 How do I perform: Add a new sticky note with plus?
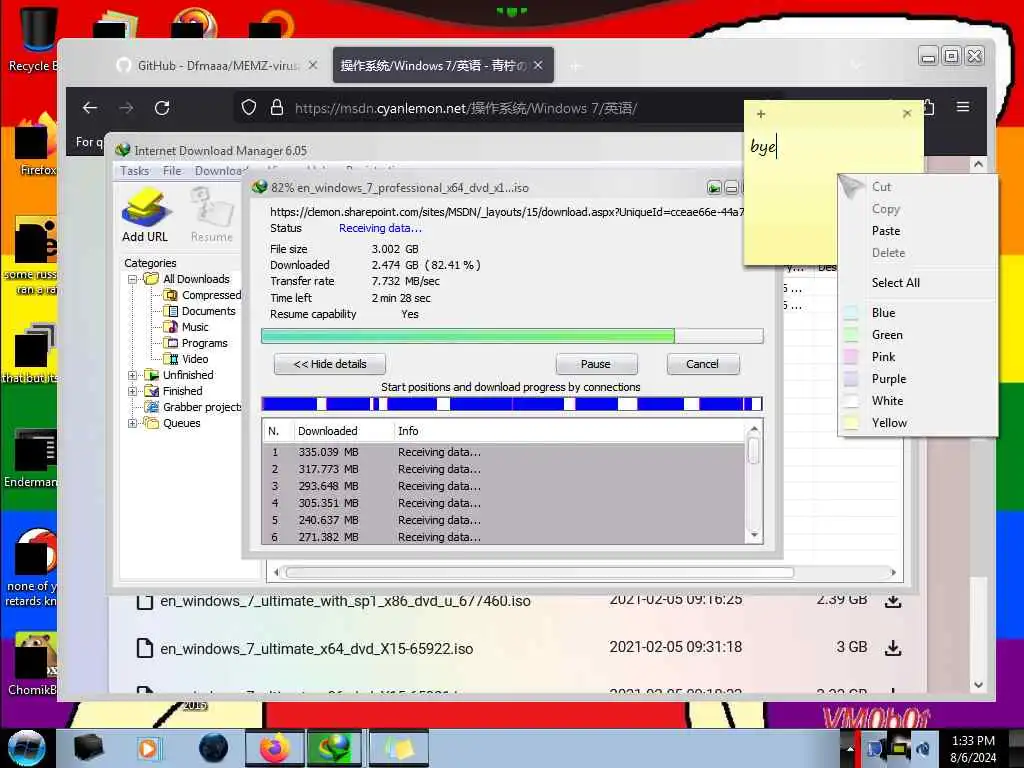761,114
